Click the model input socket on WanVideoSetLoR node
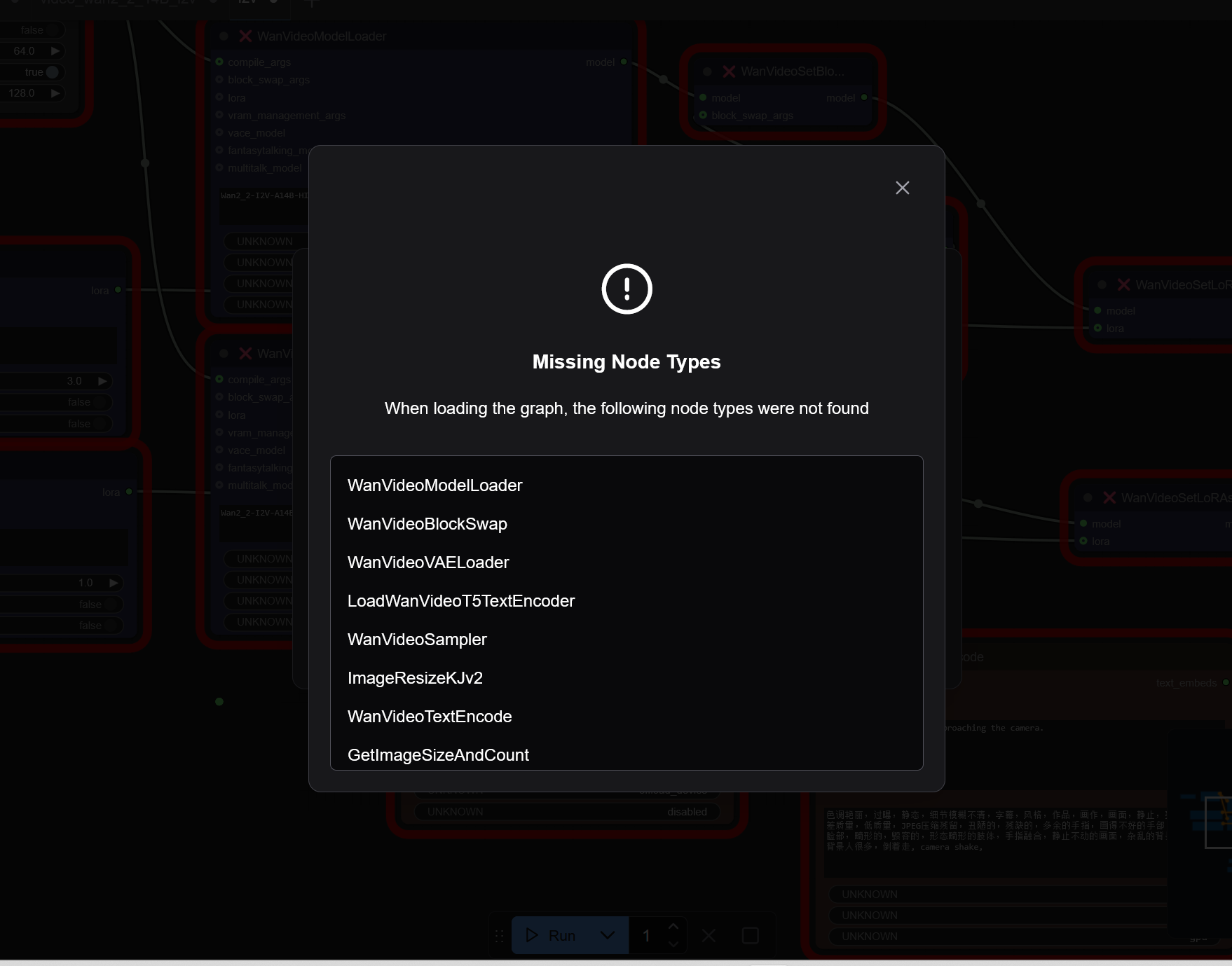 [x=1097, y=310]
